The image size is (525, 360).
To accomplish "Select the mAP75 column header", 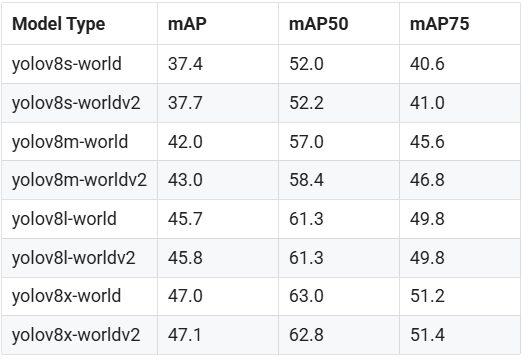I will coord(439,24).
